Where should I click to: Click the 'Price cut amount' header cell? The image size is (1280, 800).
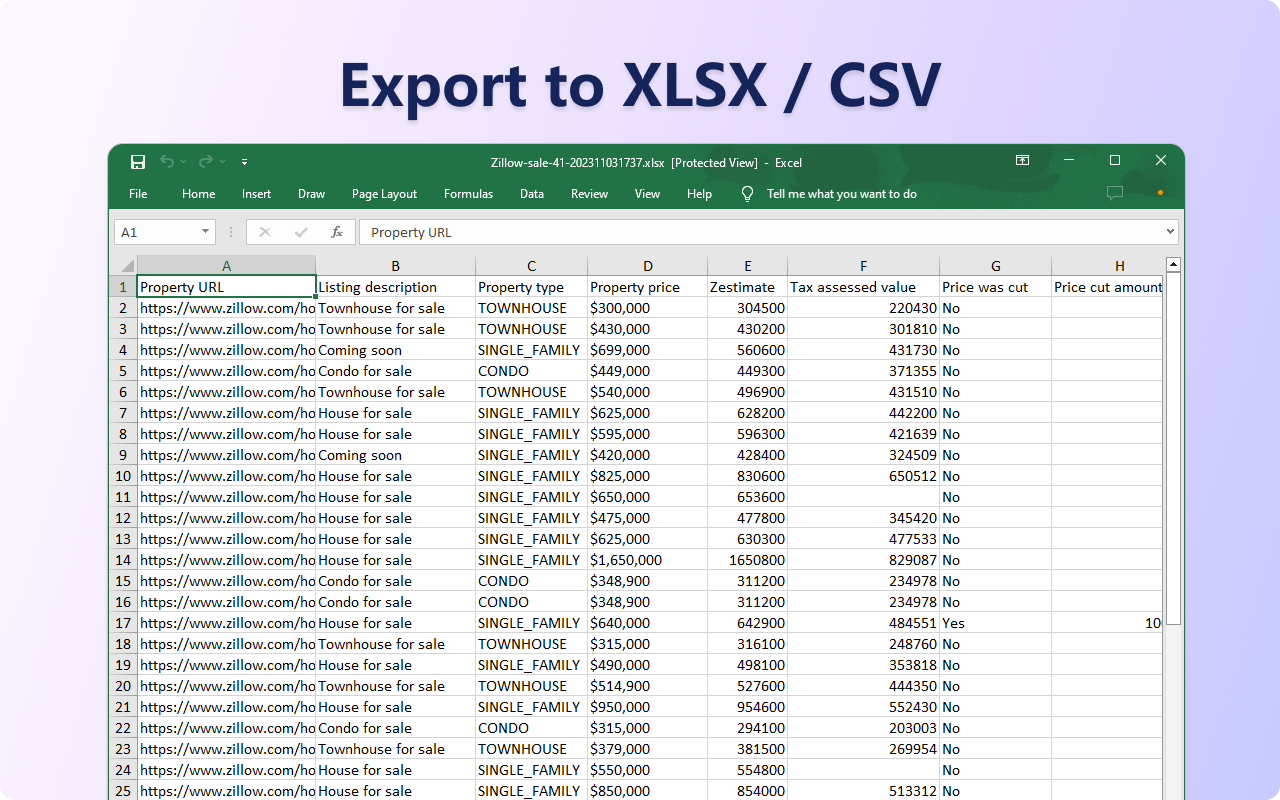coord(1108,287)
